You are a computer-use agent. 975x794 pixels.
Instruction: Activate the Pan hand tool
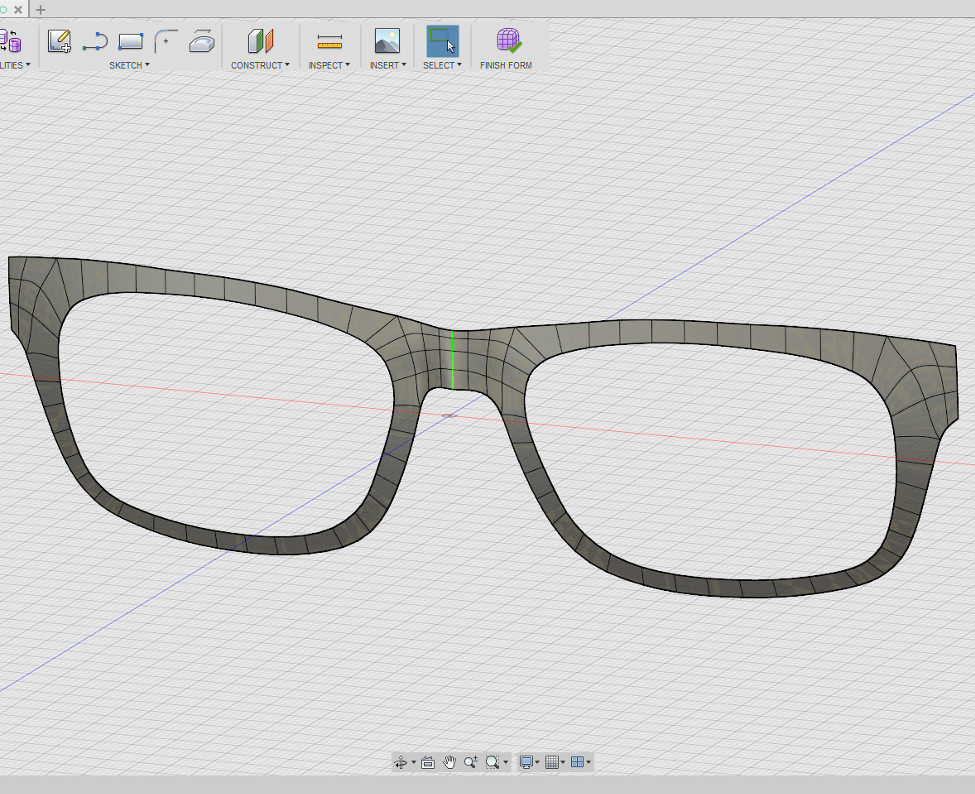[x=449, y=762]
